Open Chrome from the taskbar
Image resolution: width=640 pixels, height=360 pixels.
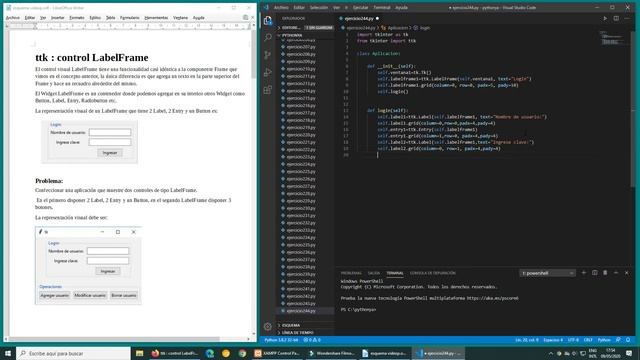242,353
